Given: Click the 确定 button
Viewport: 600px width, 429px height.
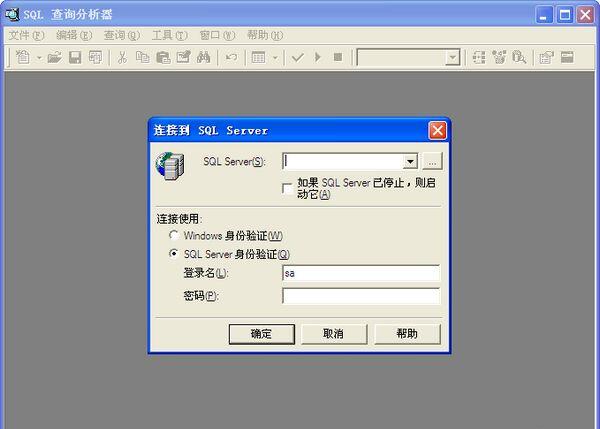Looking at the screenshot, I should click(x=262, y=334).
